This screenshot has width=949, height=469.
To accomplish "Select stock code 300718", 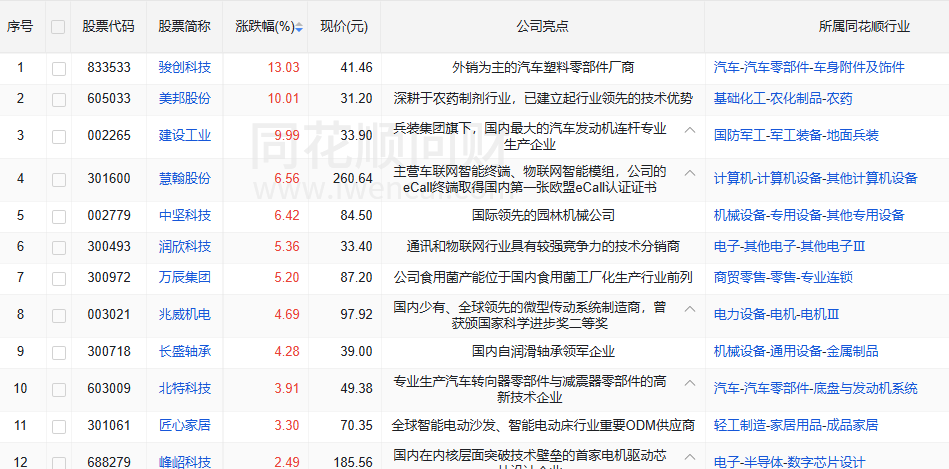I will [x=108, y=352].
